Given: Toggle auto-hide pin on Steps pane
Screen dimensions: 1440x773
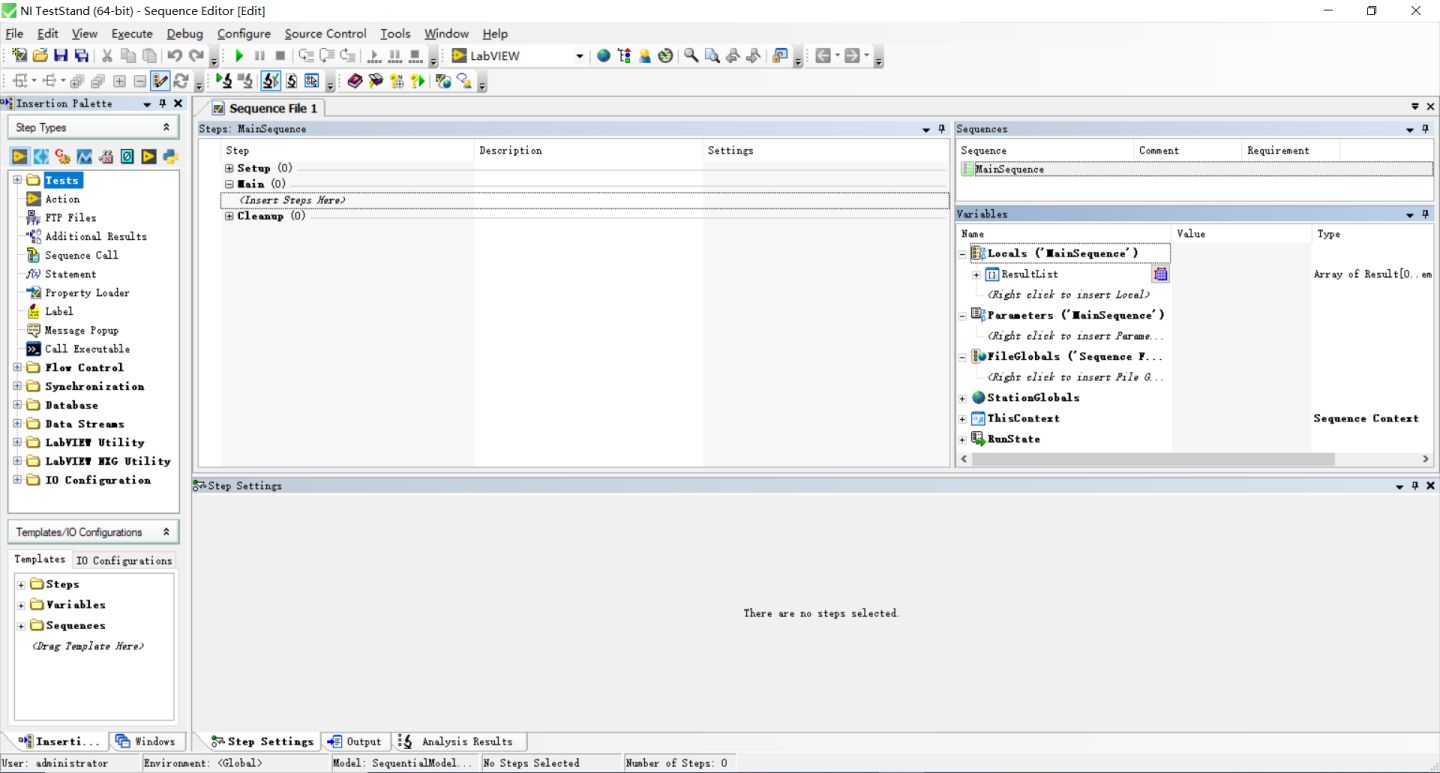Looking at the screenshot, I should click(941, 129).
